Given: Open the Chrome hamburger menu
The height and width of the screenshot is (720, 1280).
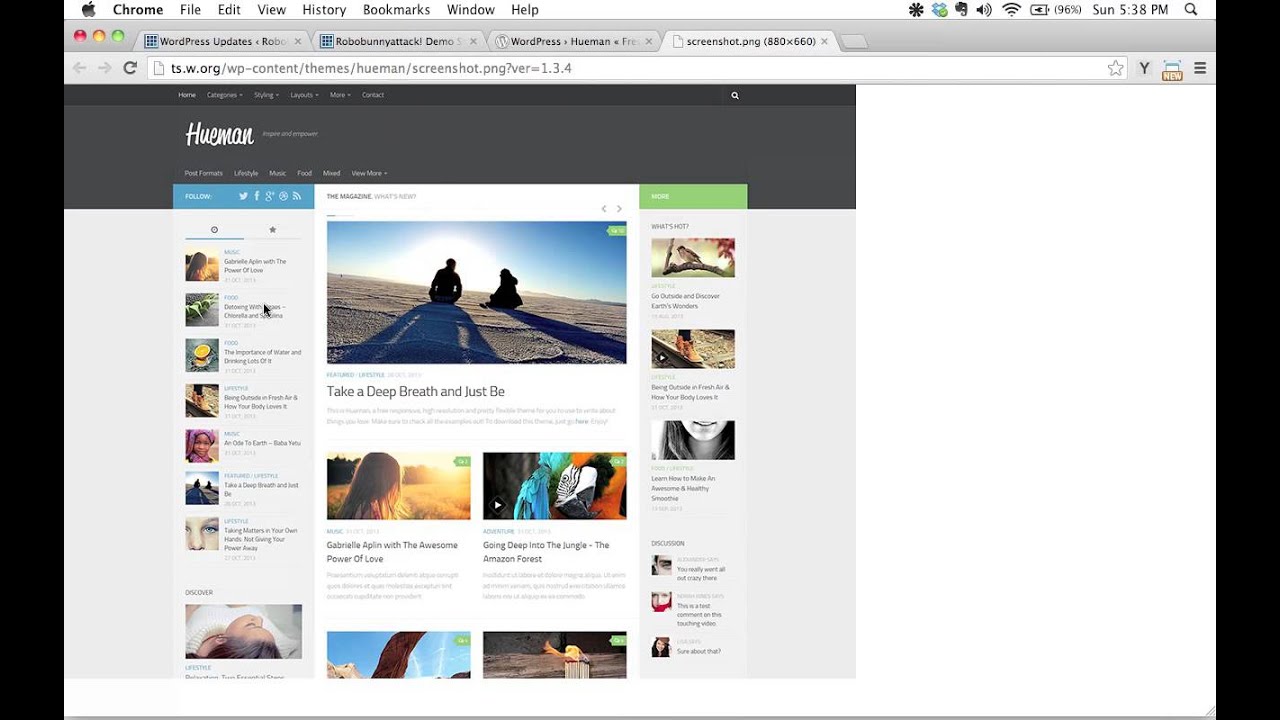Looking at the screenshot, I should click(1200, 68).
